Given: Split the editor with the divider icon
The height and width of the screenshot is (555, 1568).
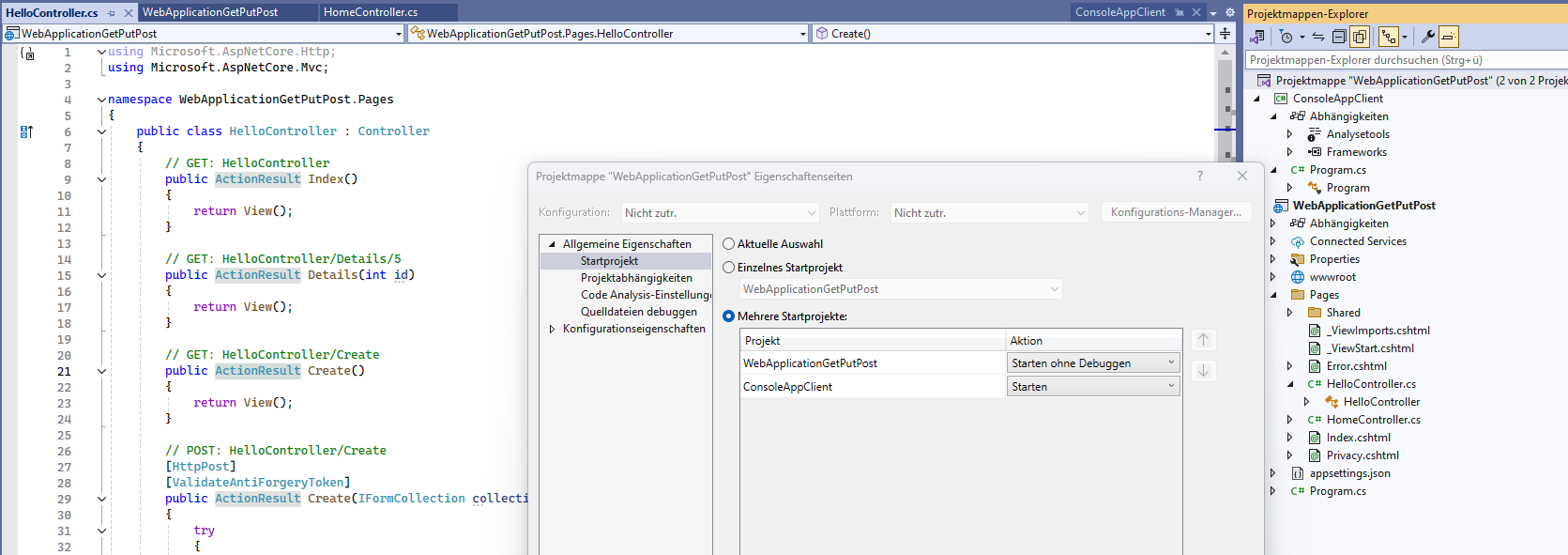Looking at the screenshot, I should coord(1225,33).
